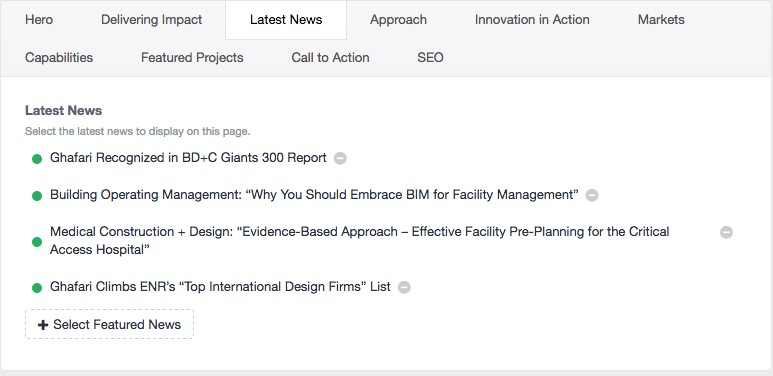Switch to the SEO tab
Viewport: 773px width, 376px height.
click(430, 58)
